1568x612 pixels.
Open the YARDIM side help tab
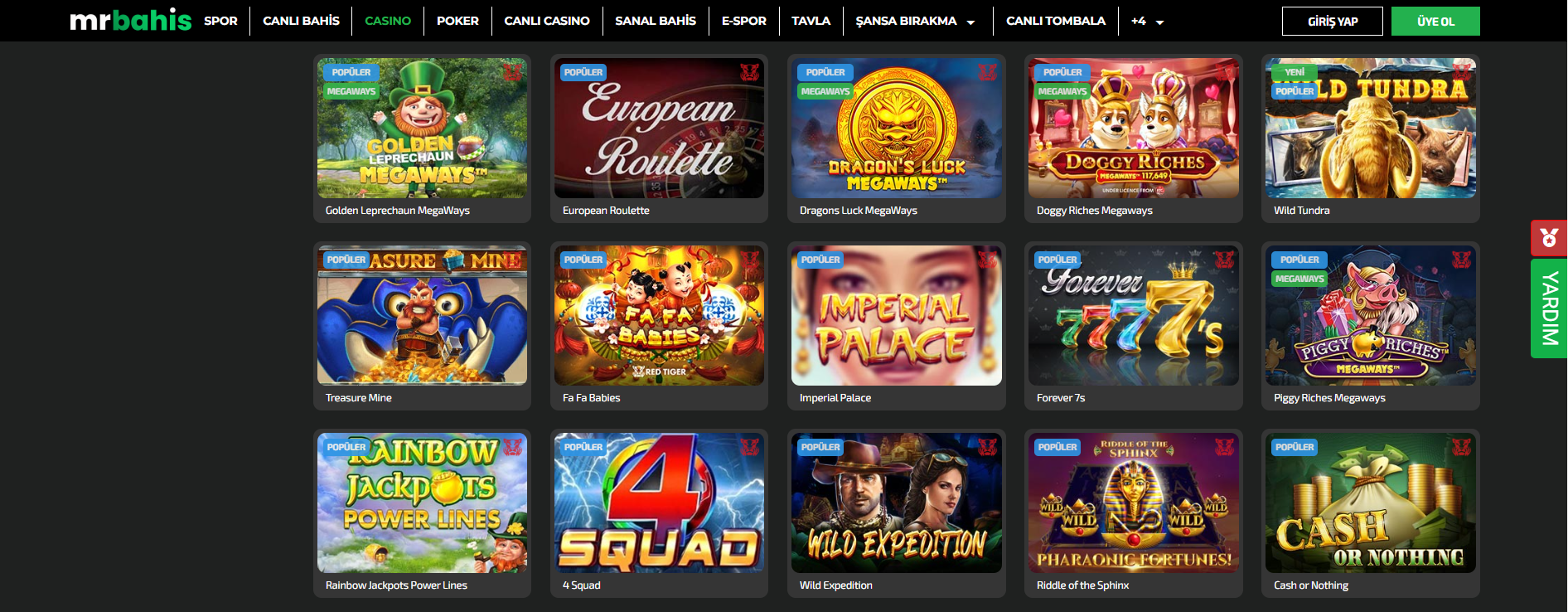(1549, 308)
